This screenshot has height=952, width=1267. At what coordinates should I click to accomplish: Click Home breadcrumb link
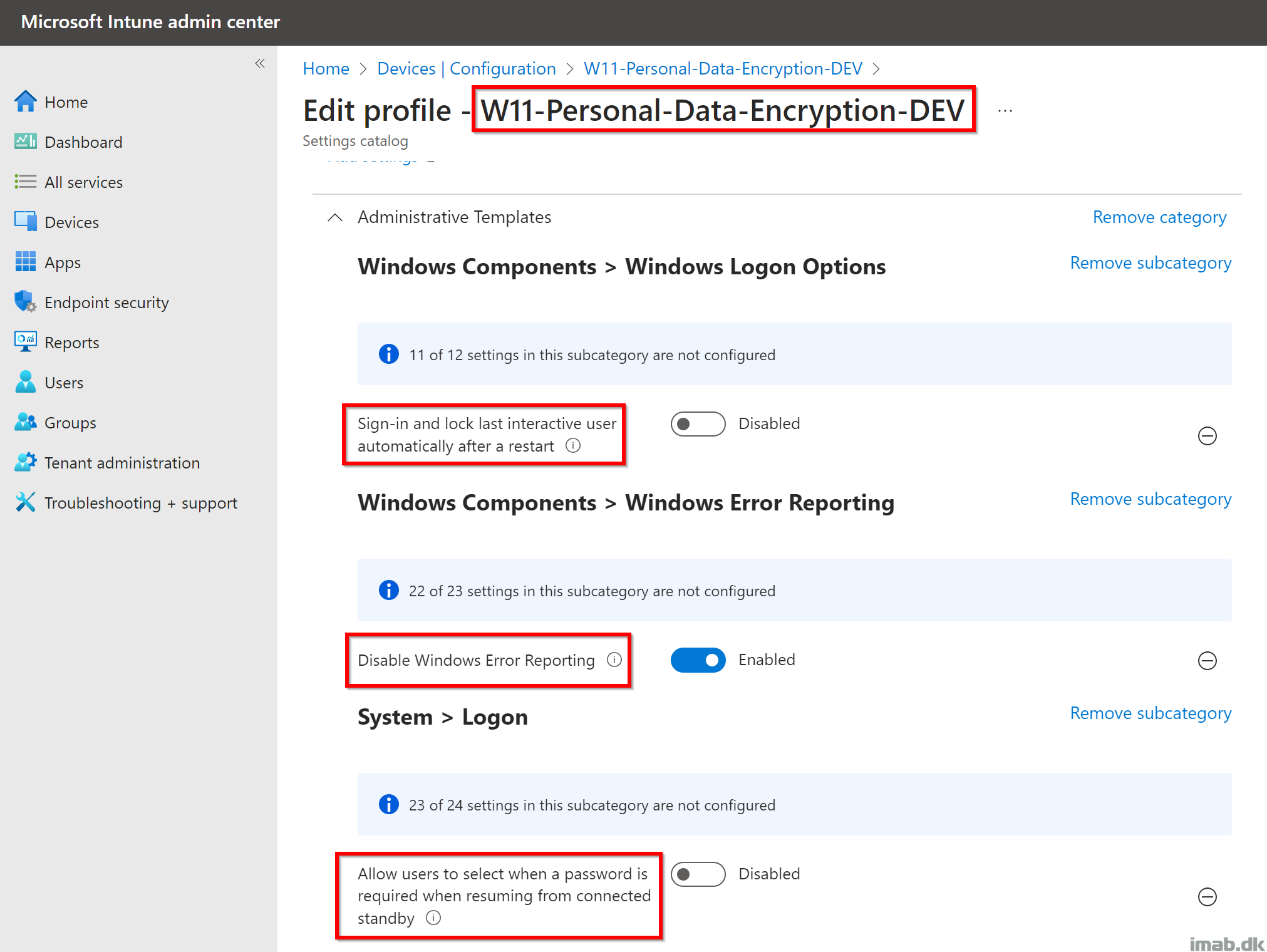[x=326, y=68]
